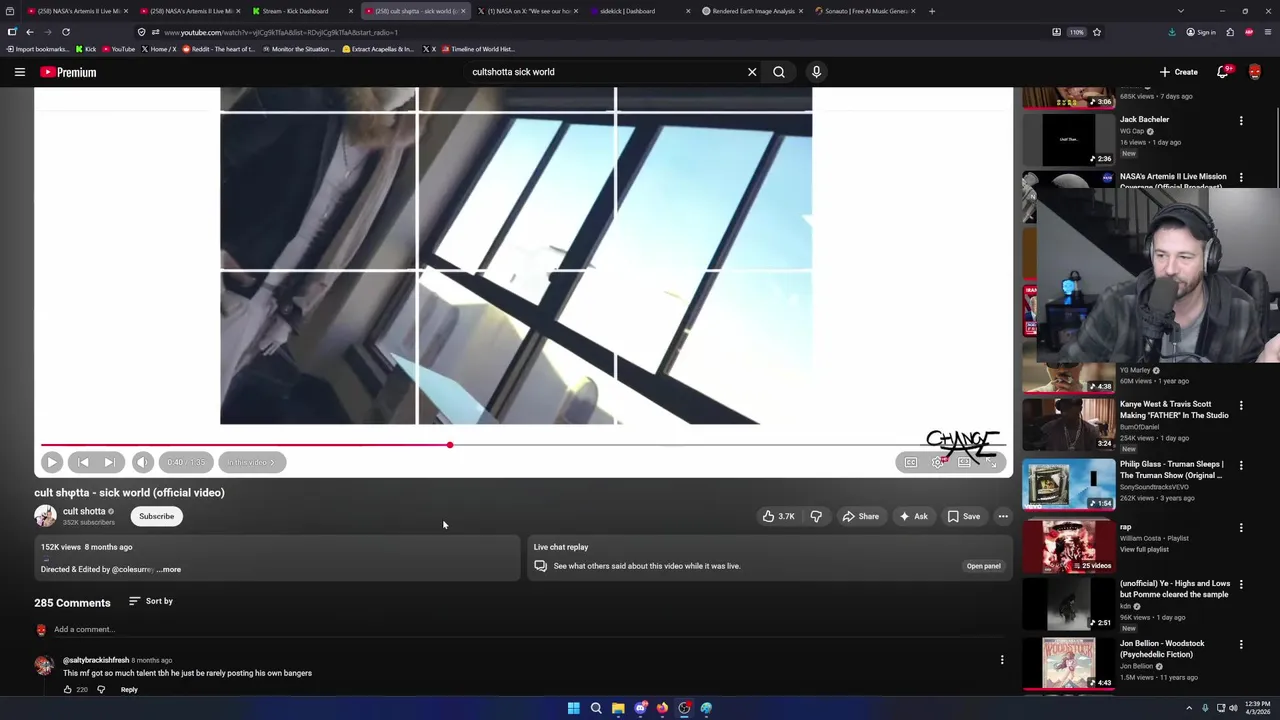The image size is (1280, 720).
Task: Open player settings gear
Action: click(938, 462)
